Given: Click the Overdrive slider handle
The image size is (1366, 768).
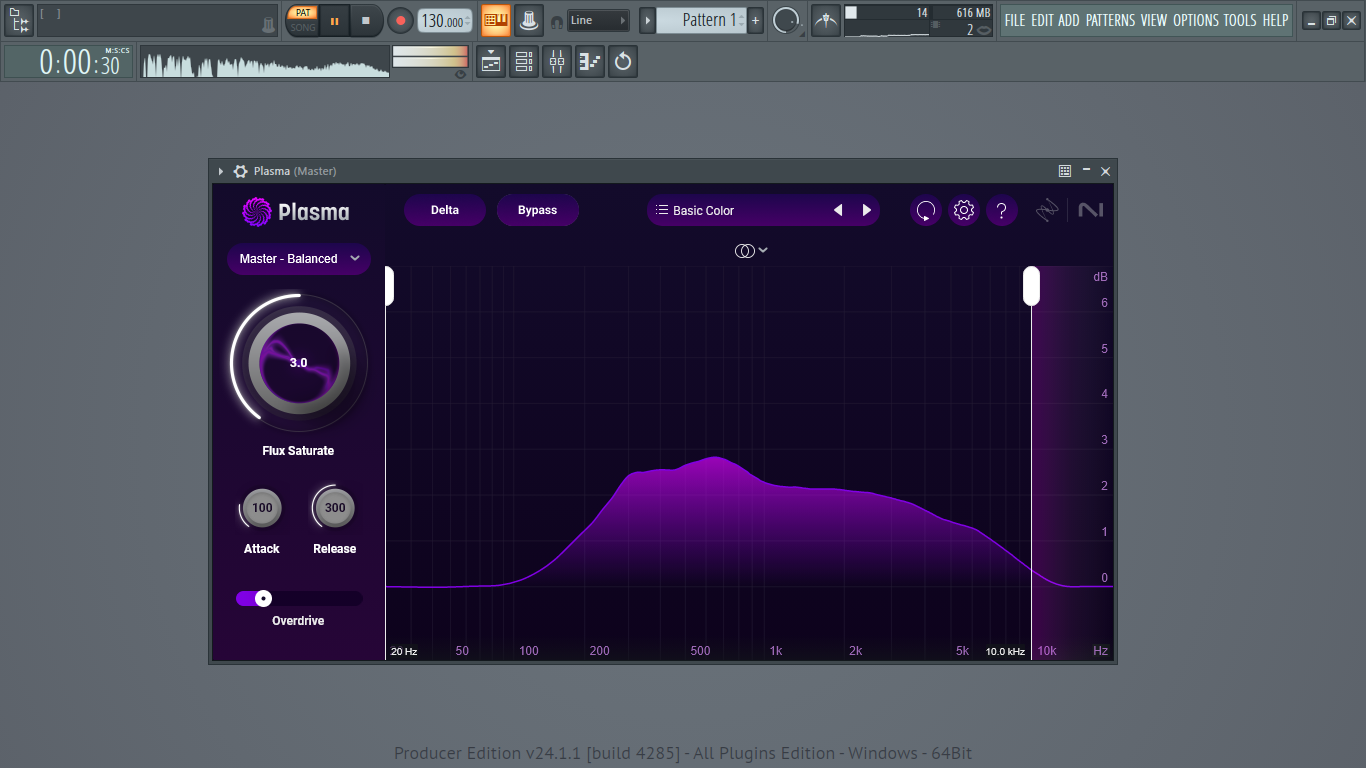Looking at the screenshot, I should pos(263,598).
